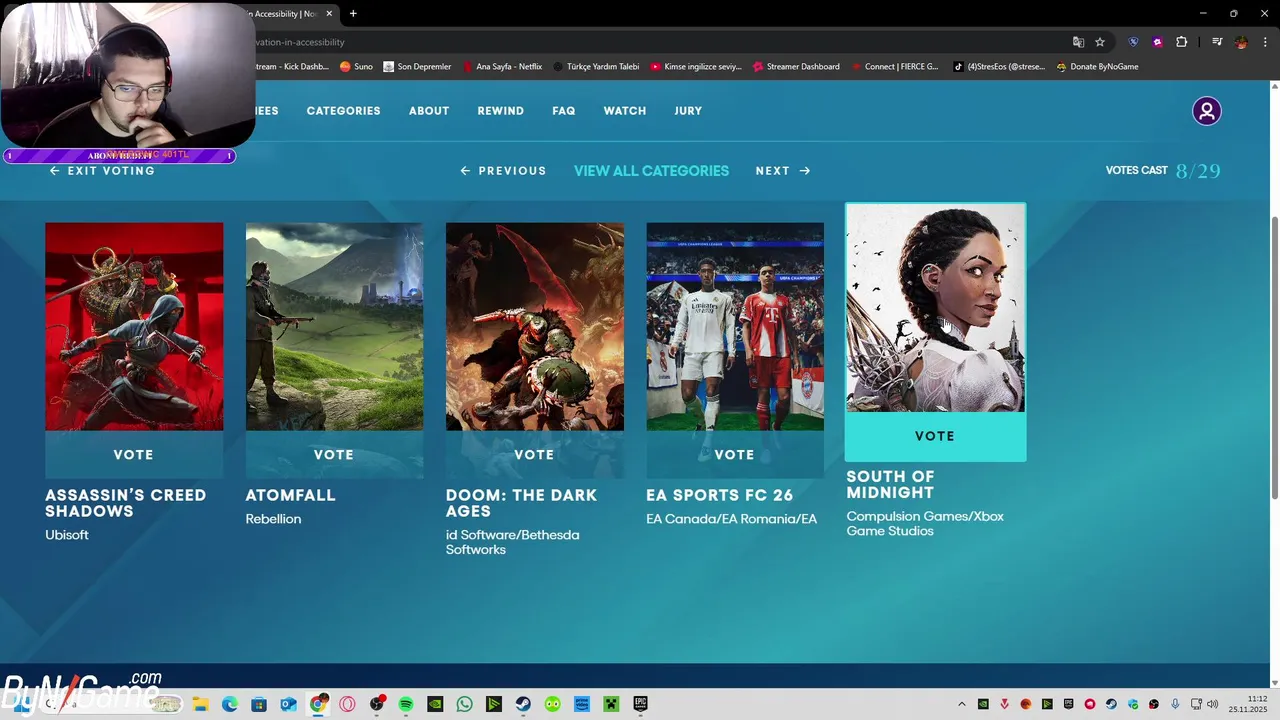Show hidden system tray icons
The height and width of the screenshot is (720, 1280).
click(x=962, y=704)
